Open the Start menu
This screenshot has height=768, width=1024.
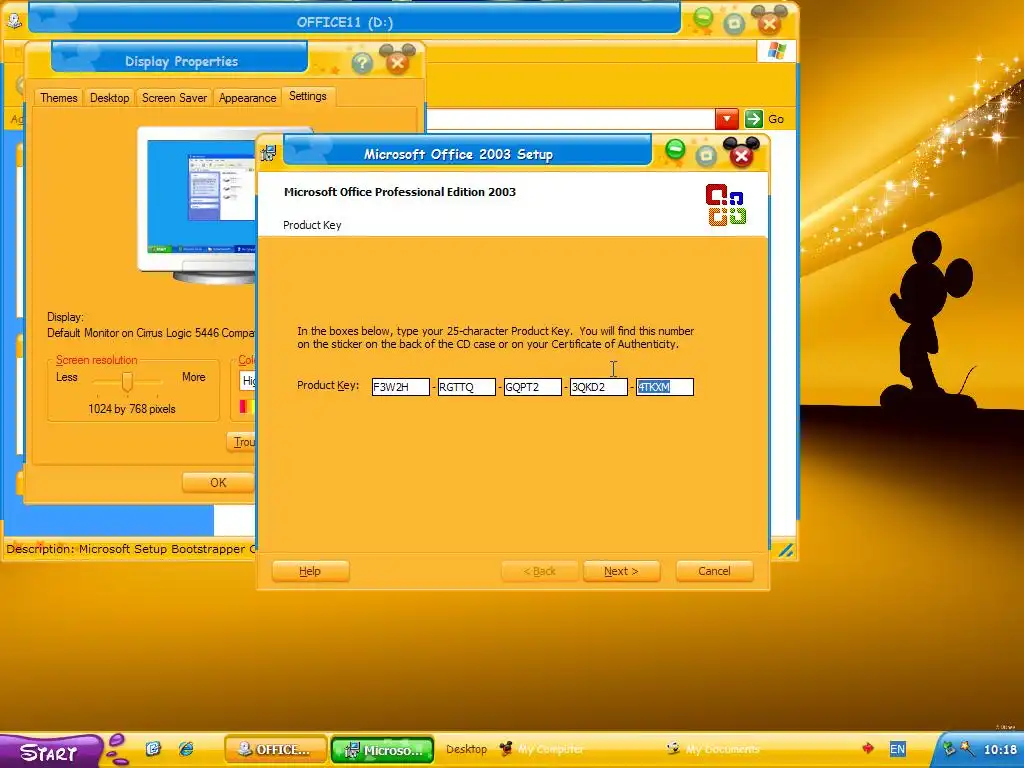(49, 751)
